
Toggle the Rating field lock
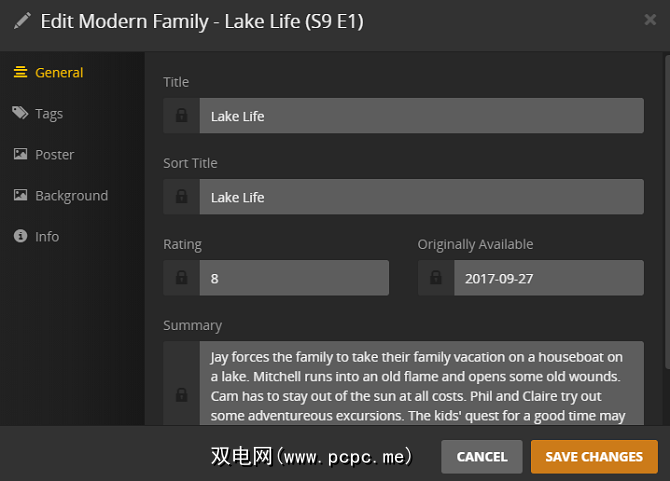pyautogui.click(x=181, y=278)
